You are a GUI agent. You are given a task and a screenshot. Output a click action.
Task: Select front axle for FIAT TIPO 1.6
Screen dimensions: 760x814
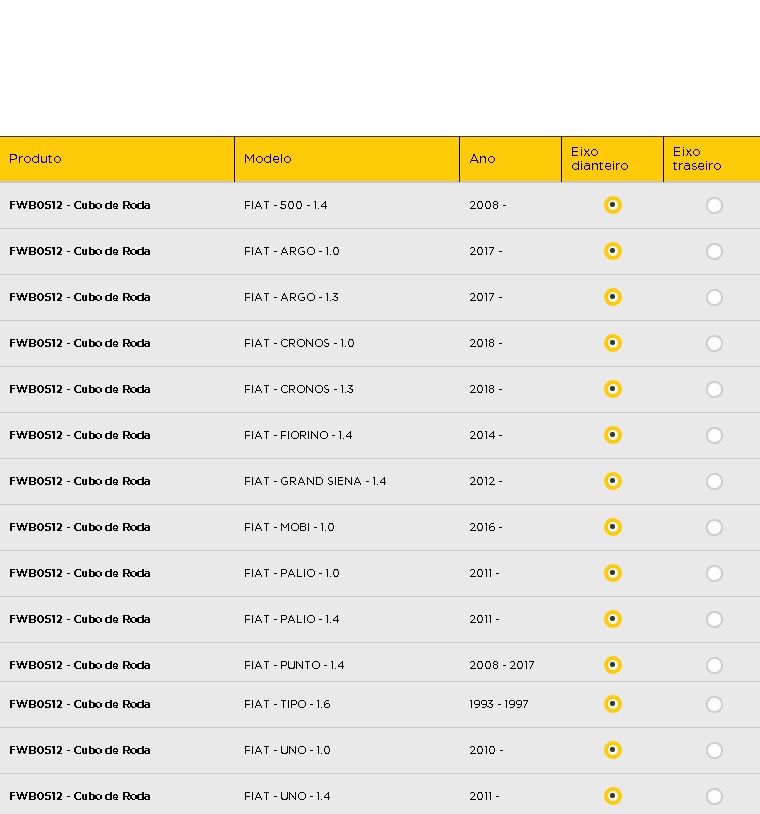tap(613, 704)
